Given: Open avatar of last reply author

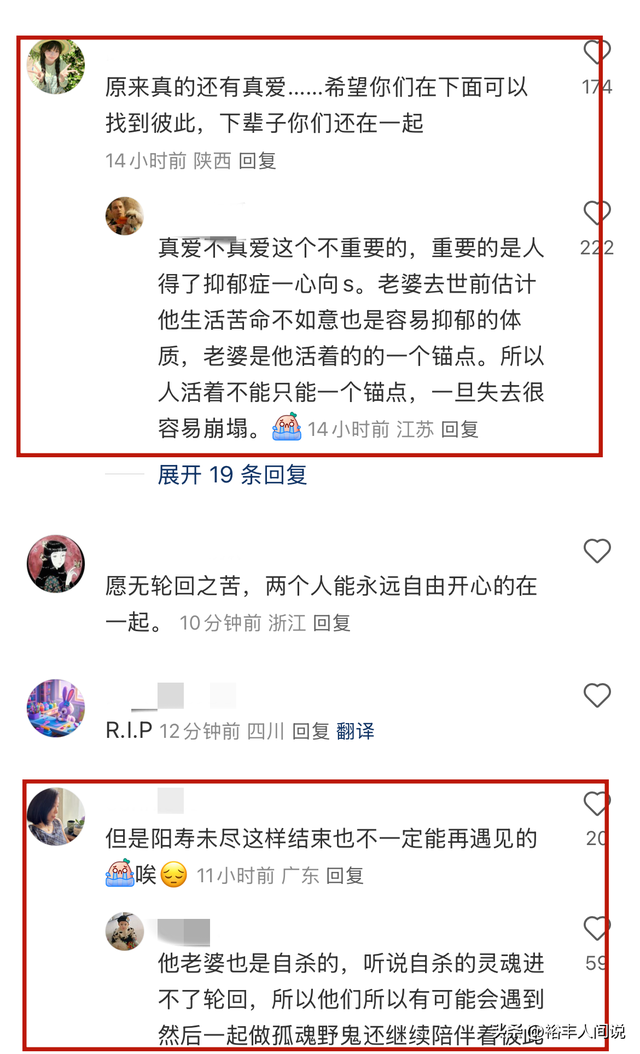Looking at the screenshot, I should 124,932.
